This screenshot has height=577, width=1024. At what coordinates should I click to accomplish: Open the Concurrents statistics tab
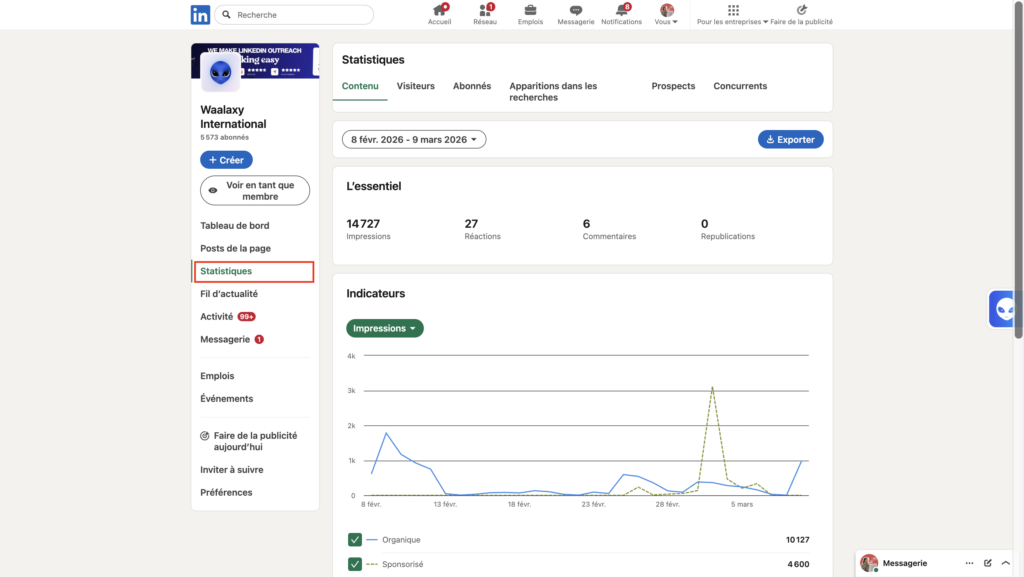point(739,86)
